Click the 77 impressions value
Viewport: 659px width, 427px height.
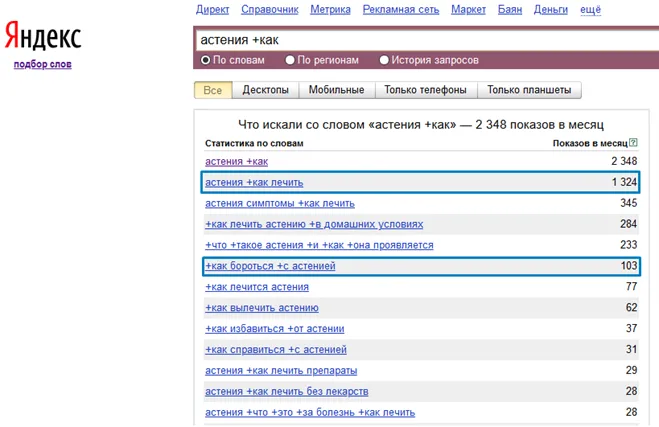click(632, 287)
